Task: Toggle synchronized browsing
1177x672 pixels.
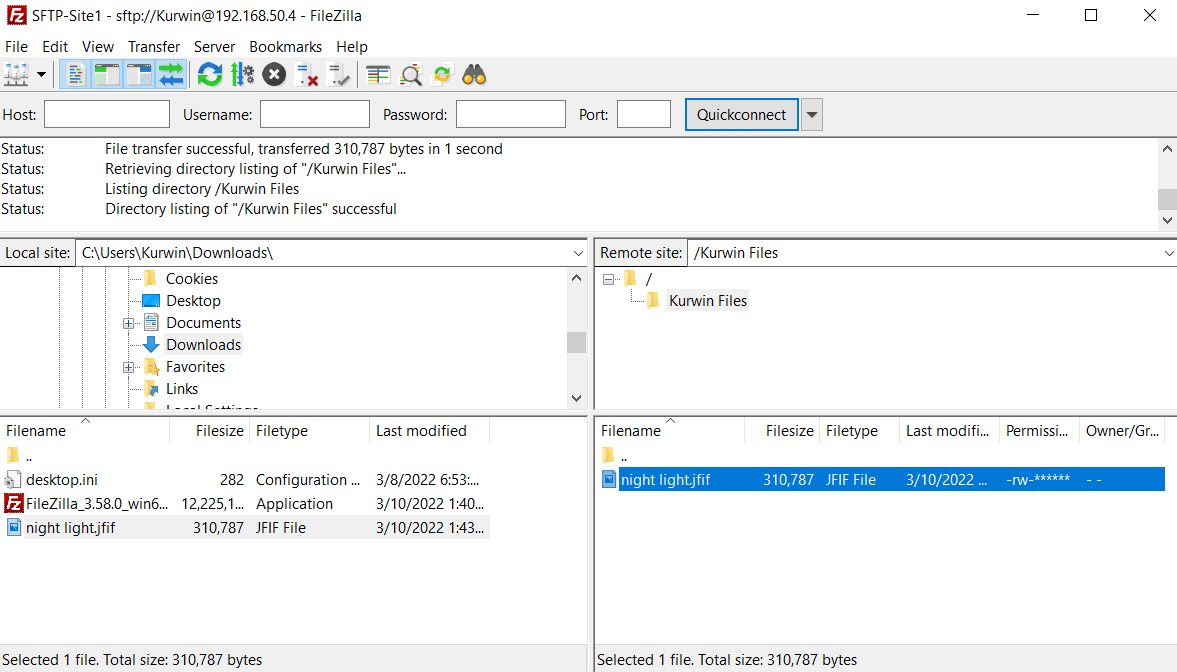Action: pos(442,74)
